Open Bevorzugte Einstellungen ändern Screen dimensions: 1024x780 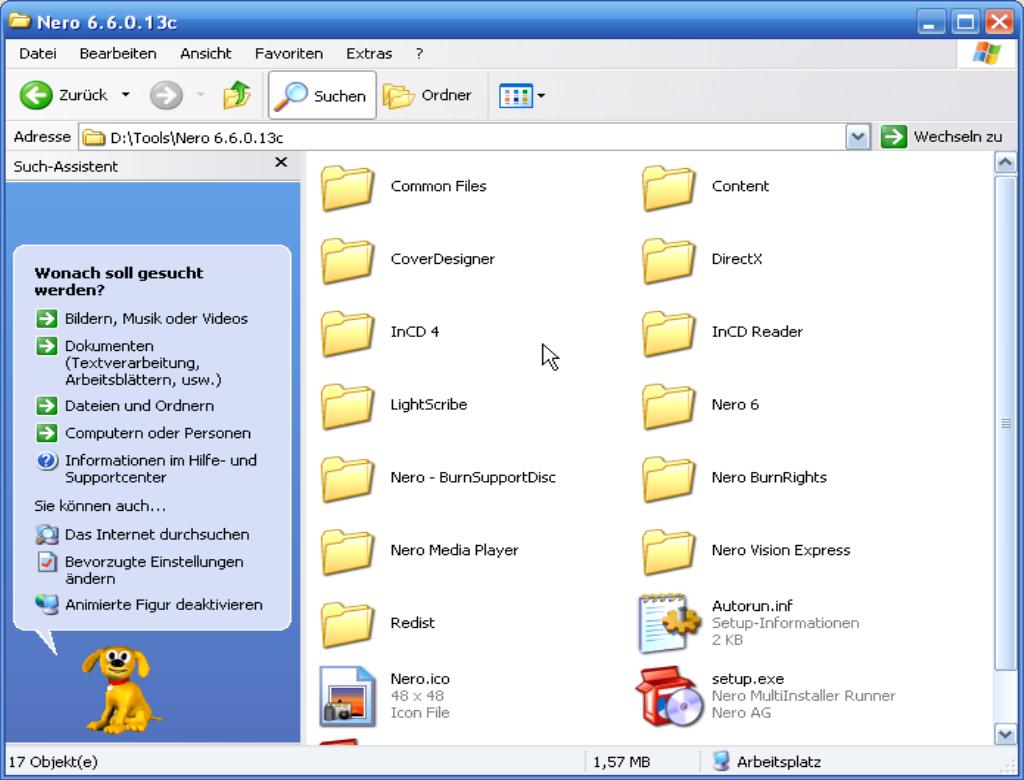(x=154, y=570)
